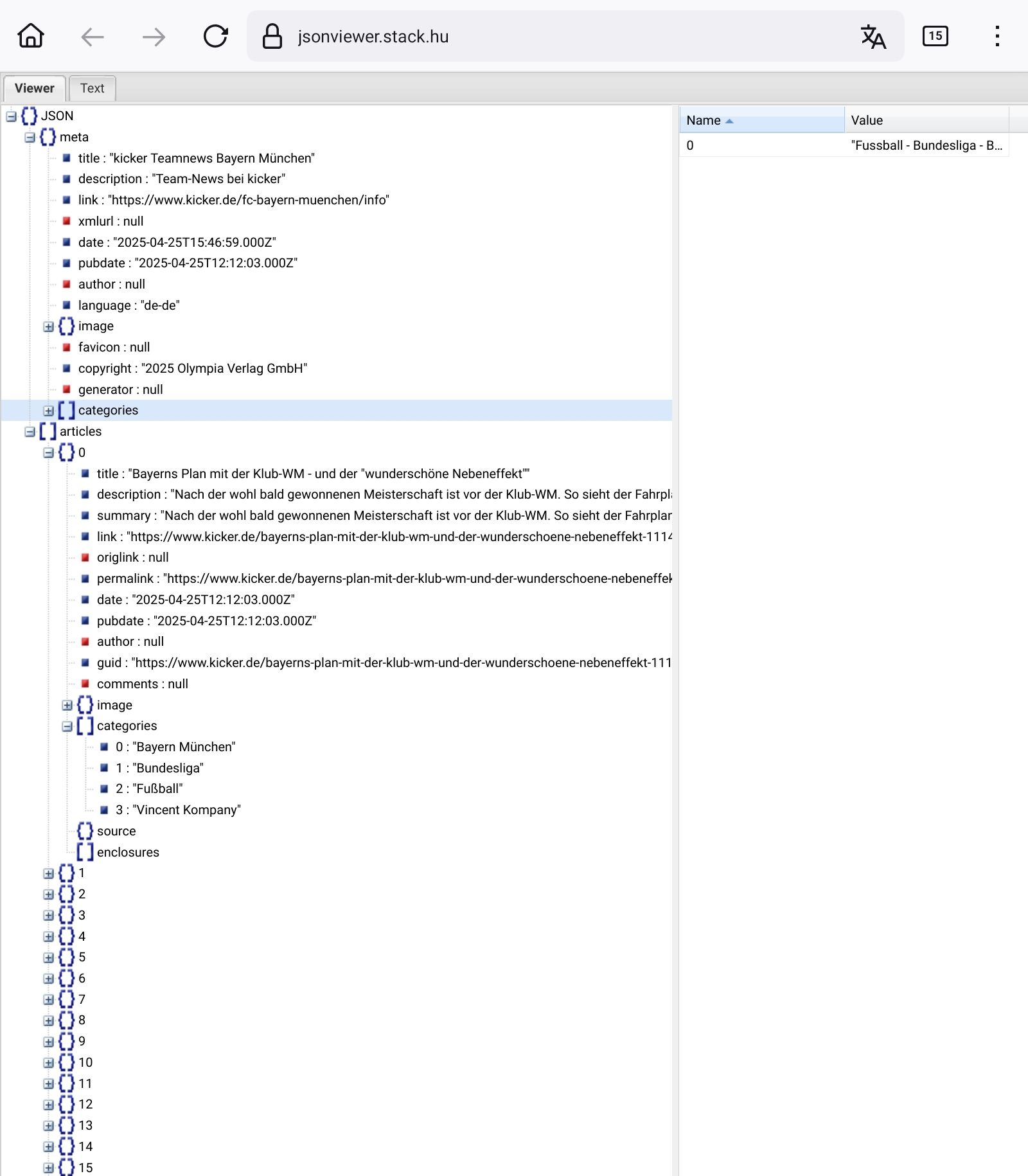Viewport: 1028px width, 1176px height.
Task: Expand article 4 node
Action: [48, 937]
